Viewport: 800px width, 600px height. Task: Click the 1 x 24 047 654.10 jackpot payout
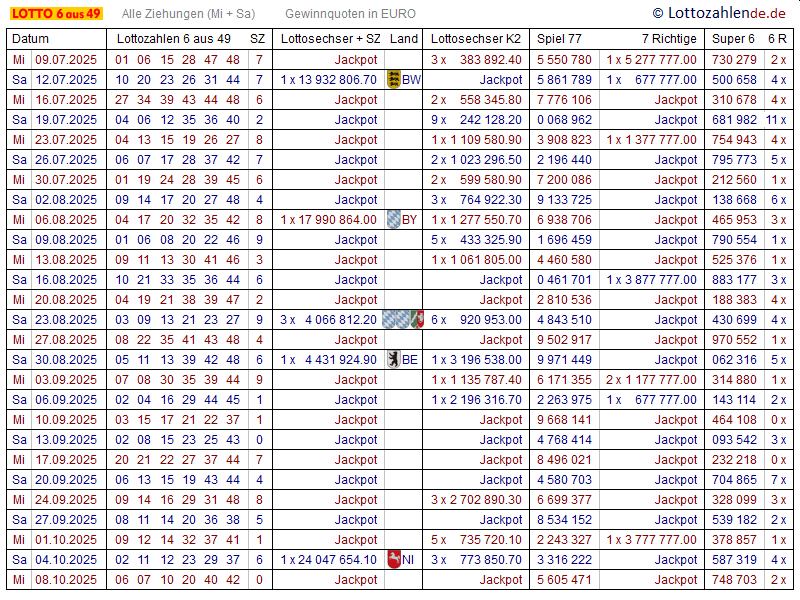(329, 560)
